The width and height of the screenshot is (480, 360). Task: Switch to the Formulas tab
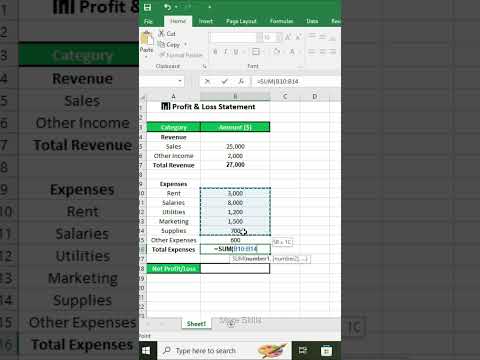point(281,21)
